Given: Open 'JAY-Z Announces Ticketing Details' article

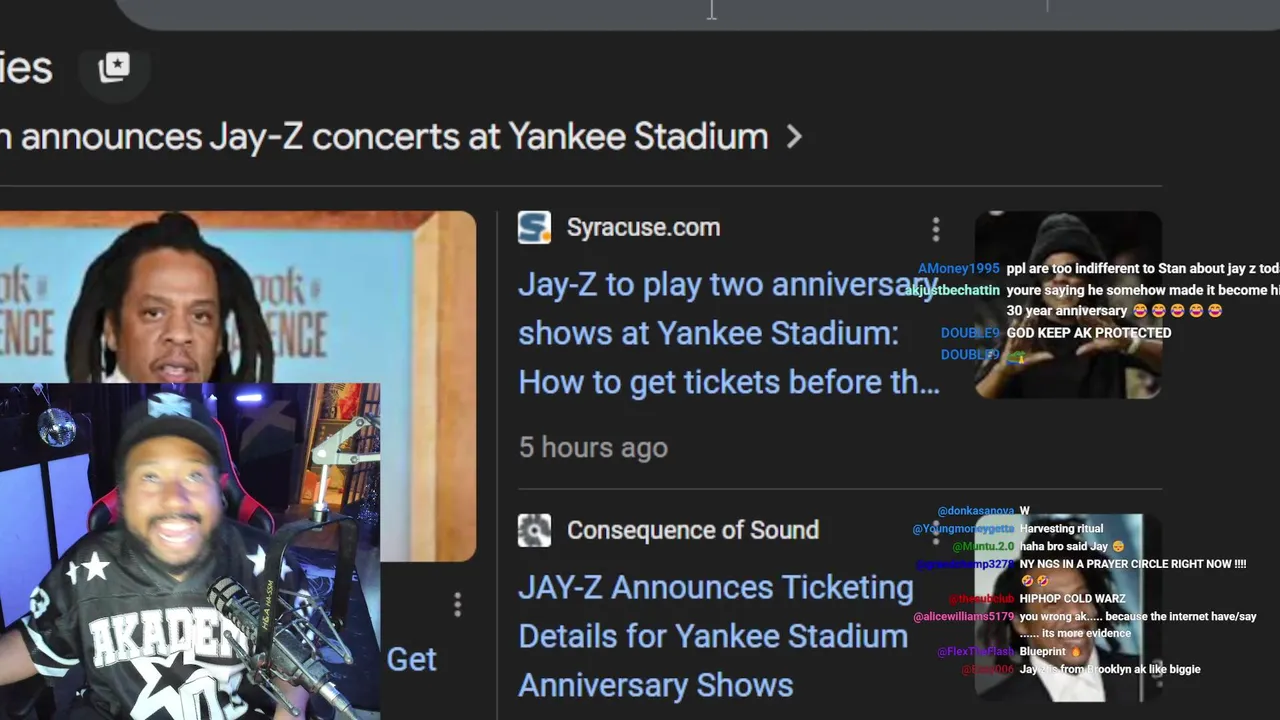Looking at the screenshot, I should [x=714, y=636].
